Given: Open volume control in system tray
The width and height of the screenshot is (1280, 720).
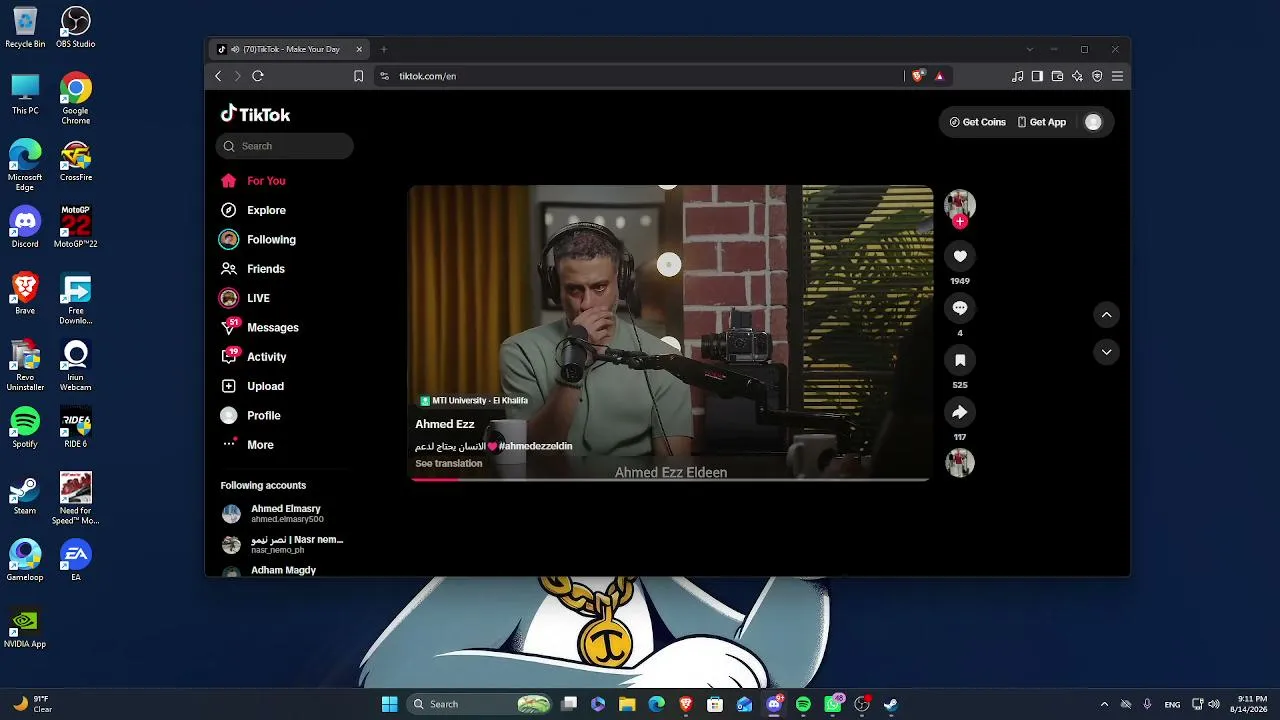Looking at the screenshot, I should pos(1214,704).
